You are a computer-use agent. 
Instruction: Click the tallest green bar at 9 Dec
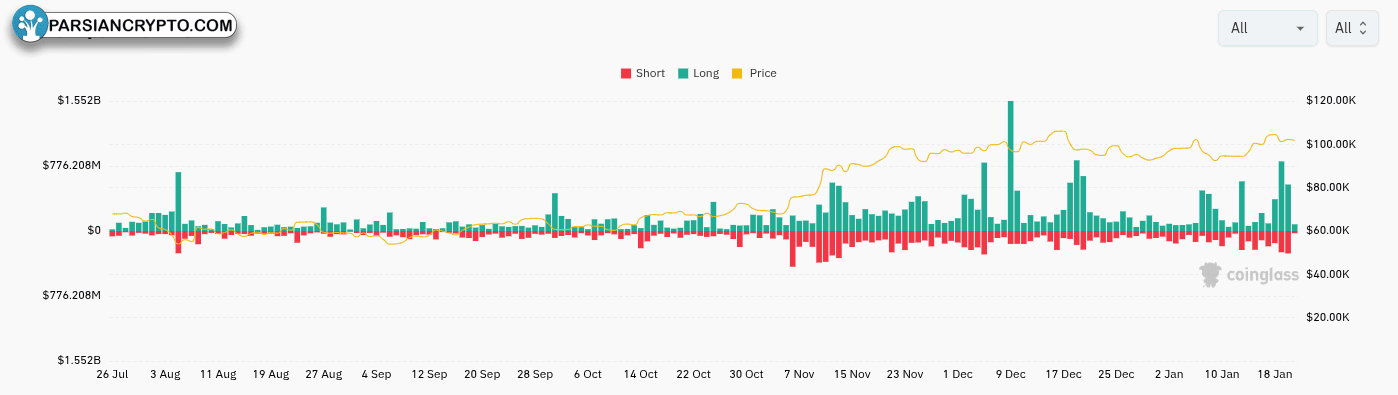[x=1011, y=166]
